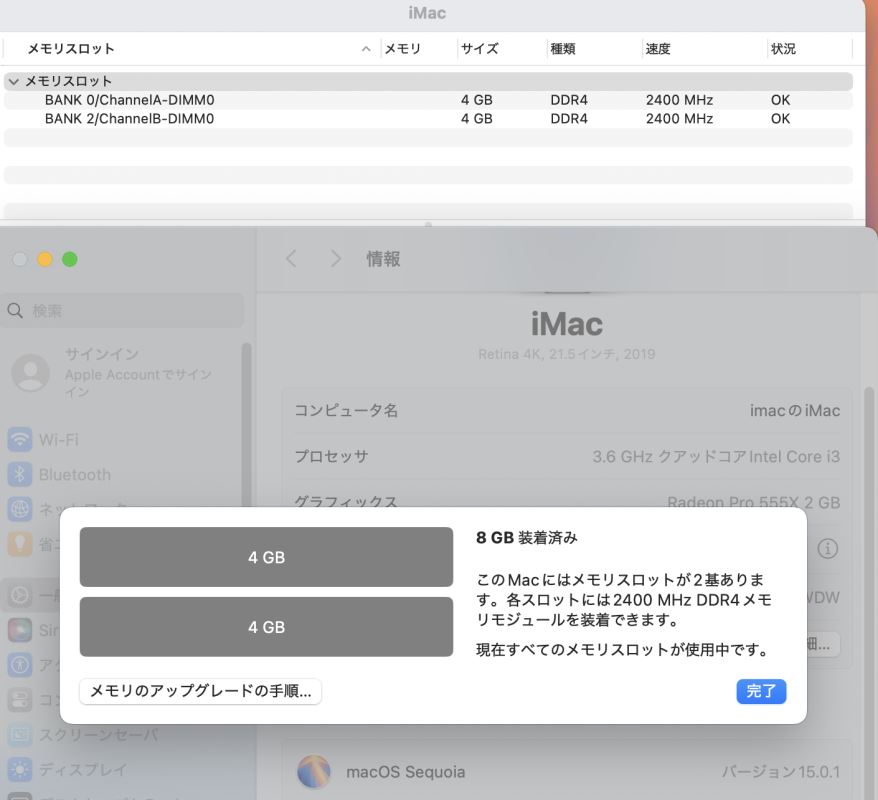Click the macOS Sequoia icon
The height and width of the screenshot is (800, 878).
click(314, 771)
